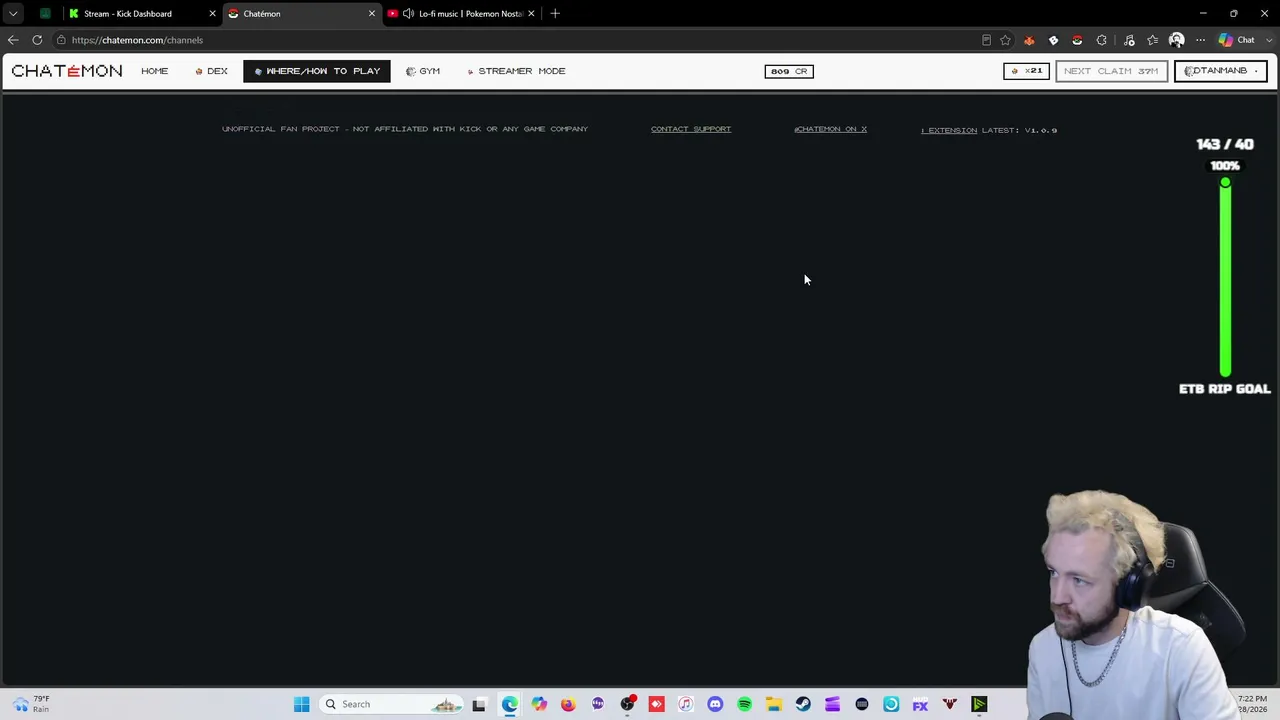Open the Windows Start menu
The image size is (1280, 720).
pyautogui.click(x=301, y=704)
